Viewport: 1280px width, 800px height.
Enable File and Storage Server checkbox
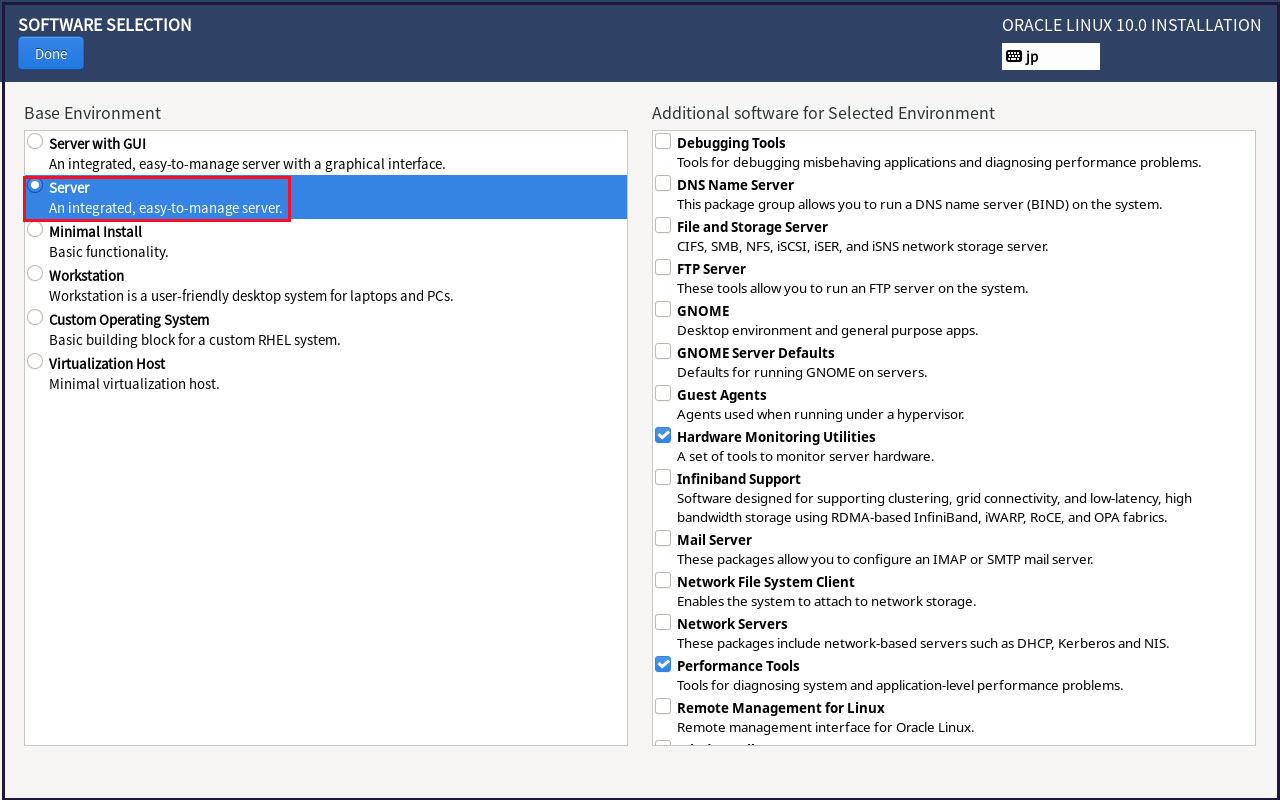tap(663, 225)
